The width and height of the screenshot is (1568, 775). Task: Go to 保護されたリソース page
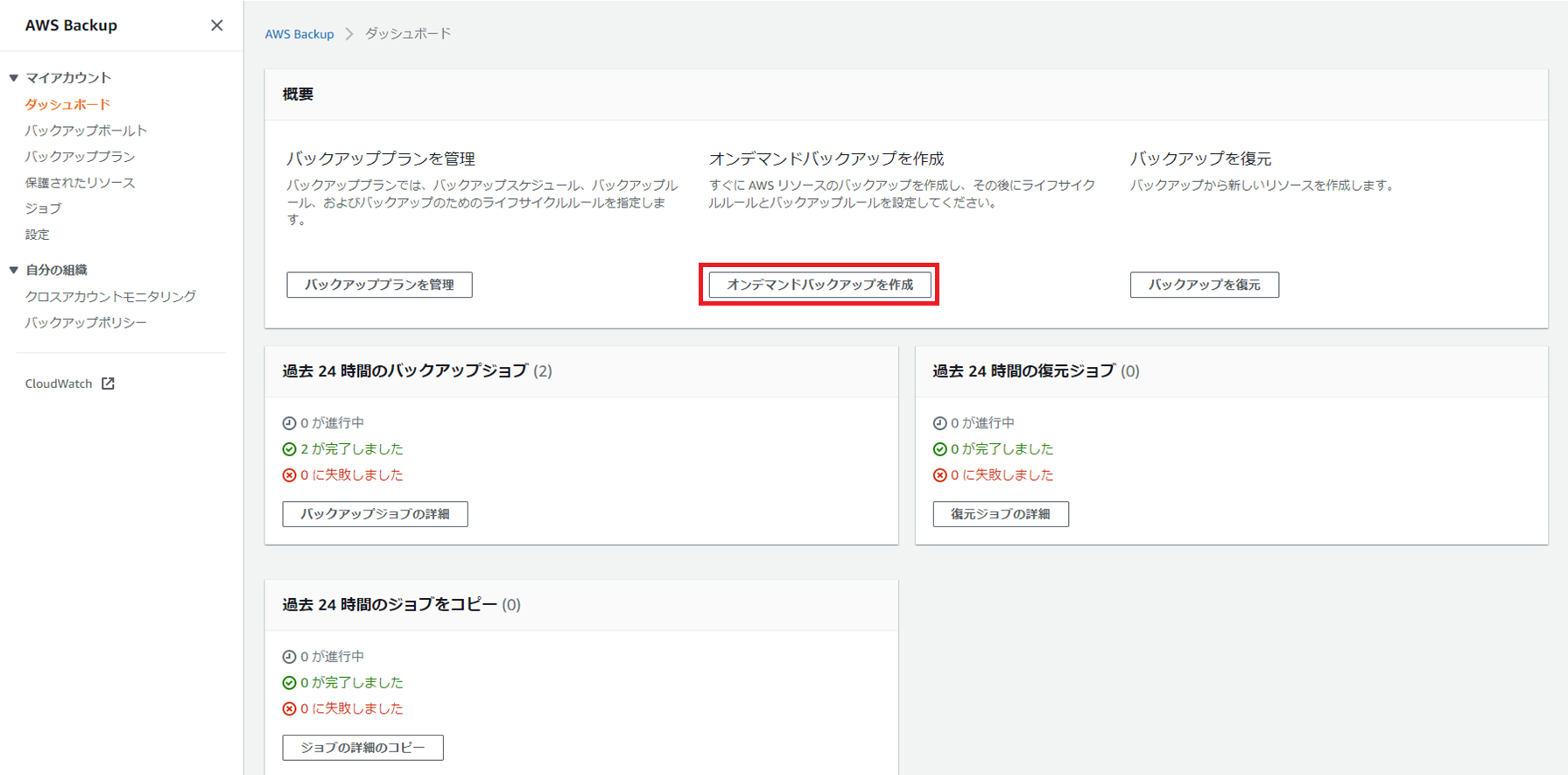point(80,183)
